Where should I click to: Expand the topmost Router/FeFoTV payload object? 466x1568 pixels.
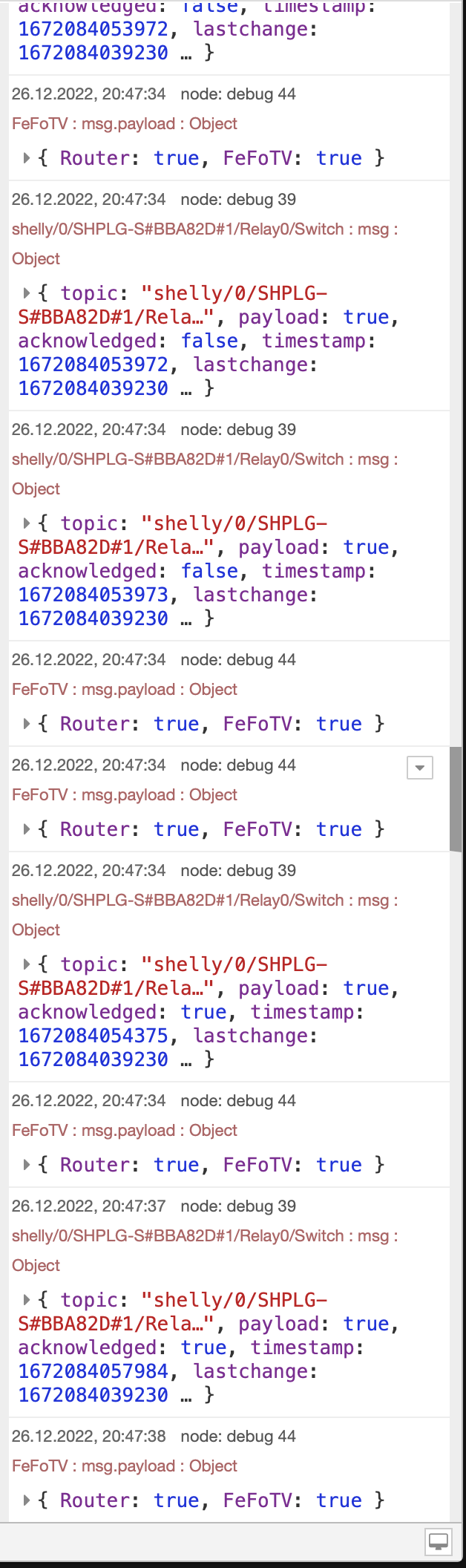tap(27, 158)
